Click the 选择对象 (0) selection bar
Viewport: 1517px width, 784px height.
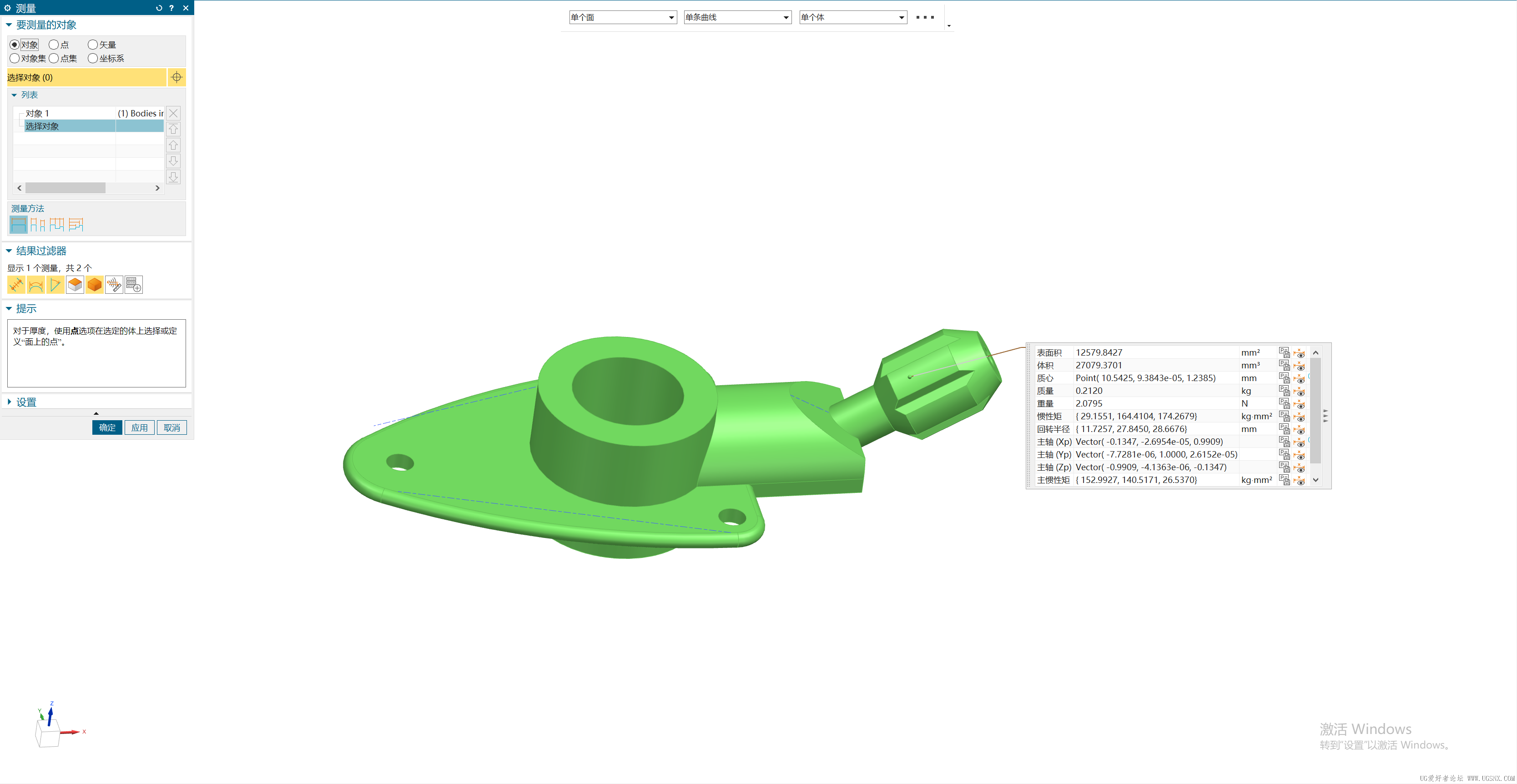tap(86, 77)
